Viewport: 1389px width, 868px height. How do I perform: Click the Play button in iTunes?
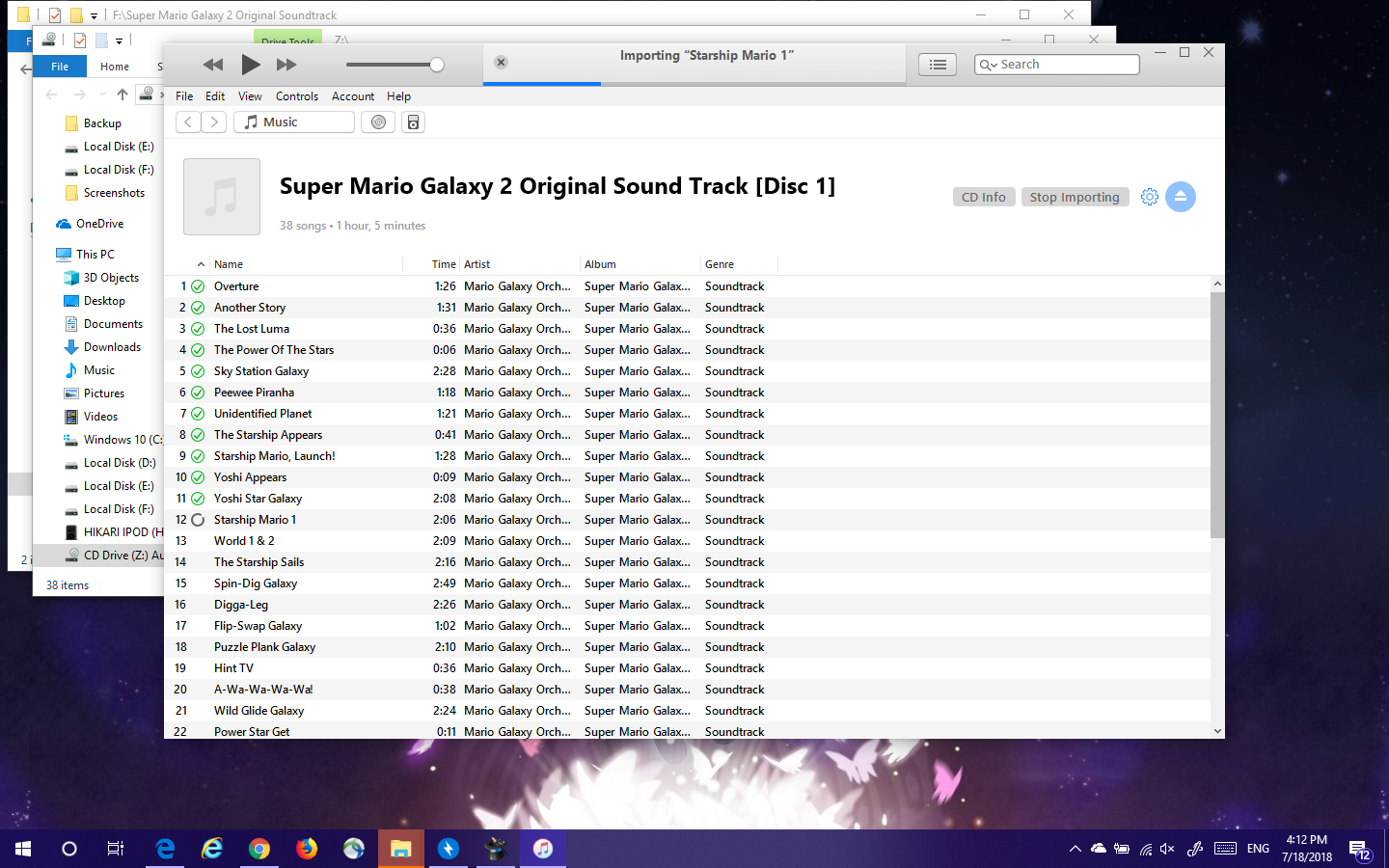(x=251, y=65)
